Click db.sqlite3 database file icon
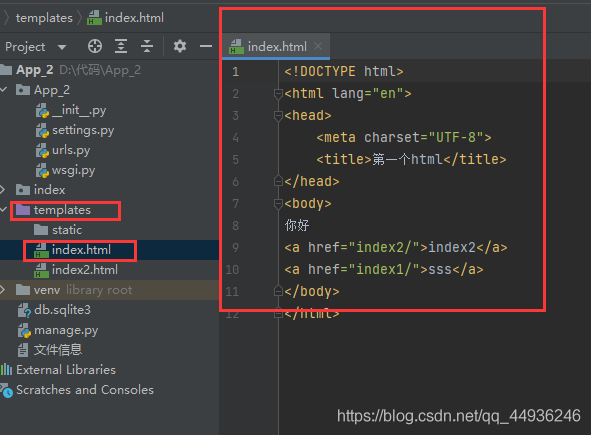The height and width of the screenshot is (435, 591). 24,310
